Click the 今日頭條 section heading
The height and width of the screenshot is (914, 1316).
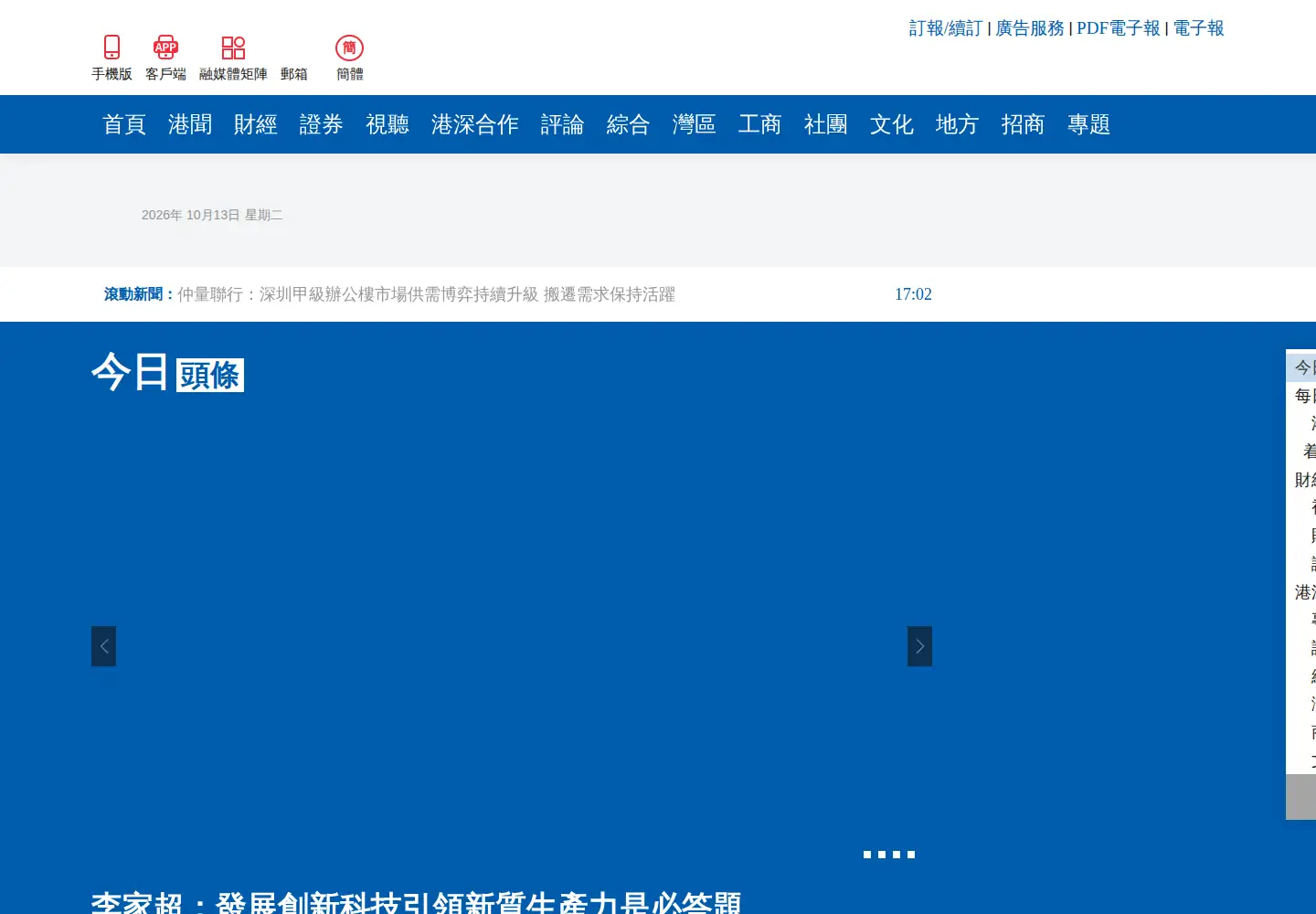coord(167,373)
